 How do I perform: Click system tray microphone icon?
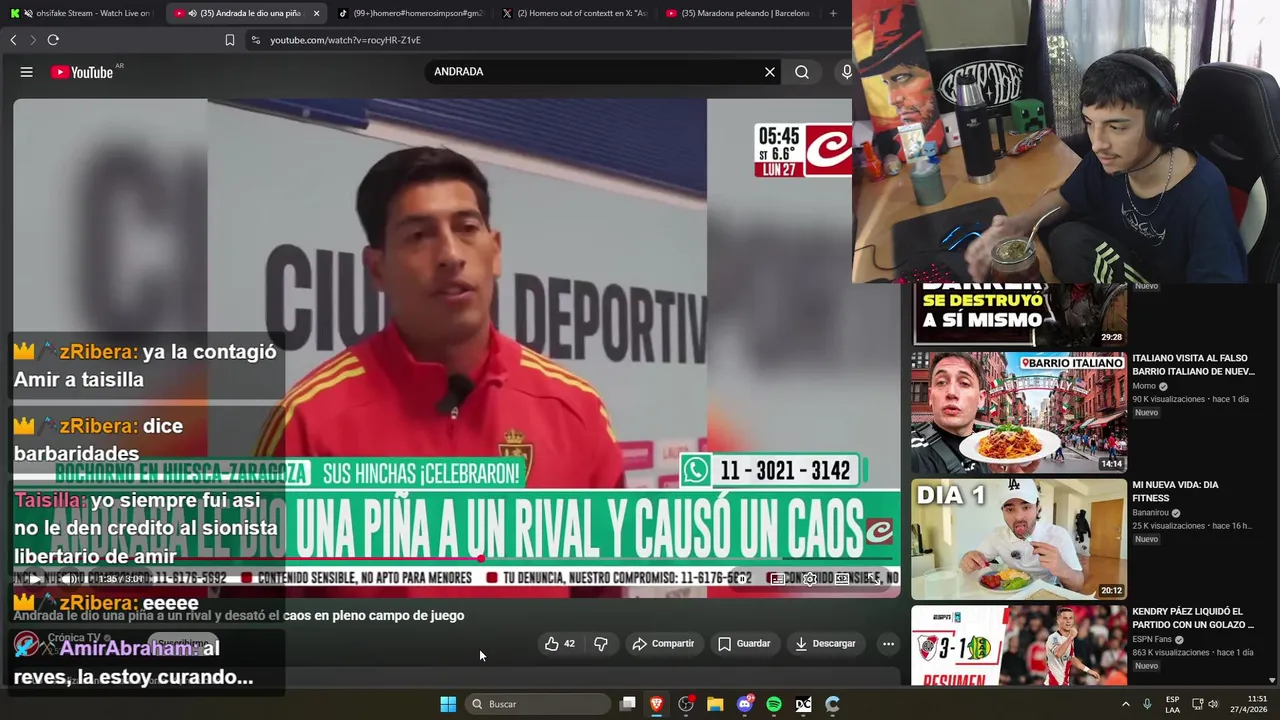[x=1147, y=704]
